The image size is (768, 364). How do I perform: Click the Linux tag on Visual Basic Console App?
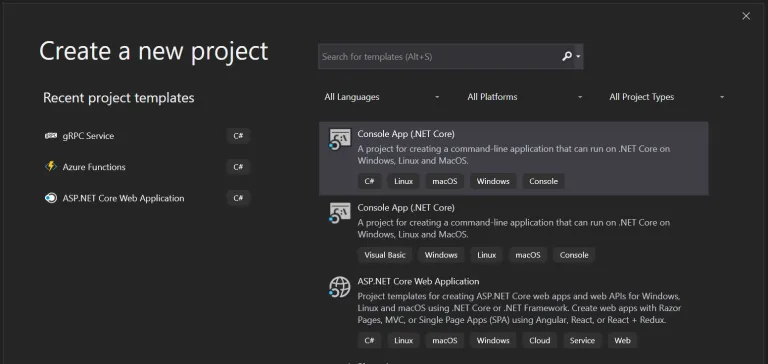[487, 255]
